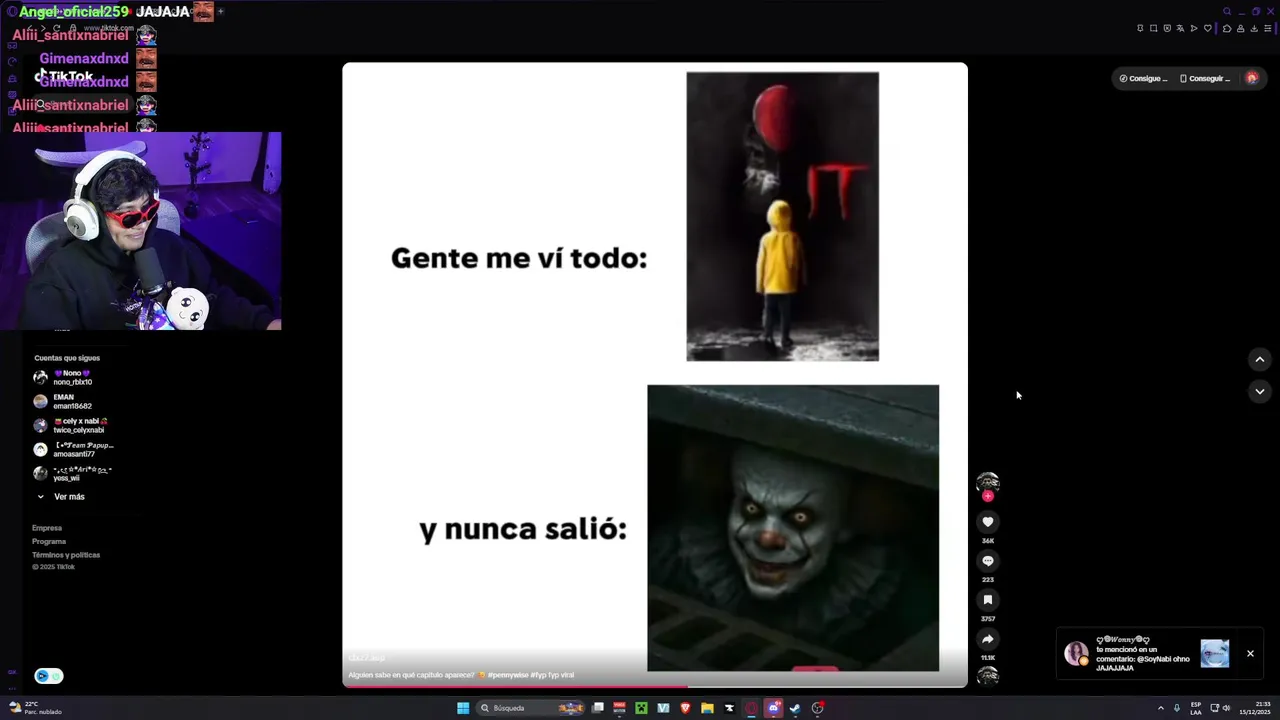
Task: Open the Windows Start button
Action: click(x=463, y=708)
